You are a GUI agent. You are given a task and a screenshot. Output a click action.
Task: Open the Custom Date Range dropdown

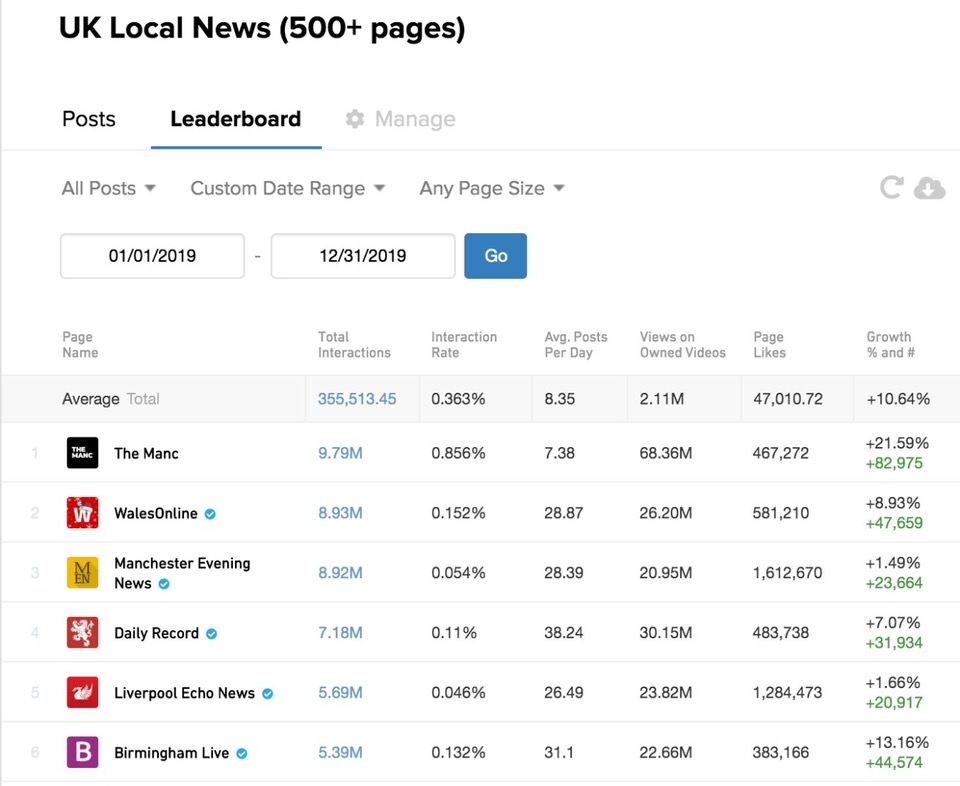[x=288, y=188]
